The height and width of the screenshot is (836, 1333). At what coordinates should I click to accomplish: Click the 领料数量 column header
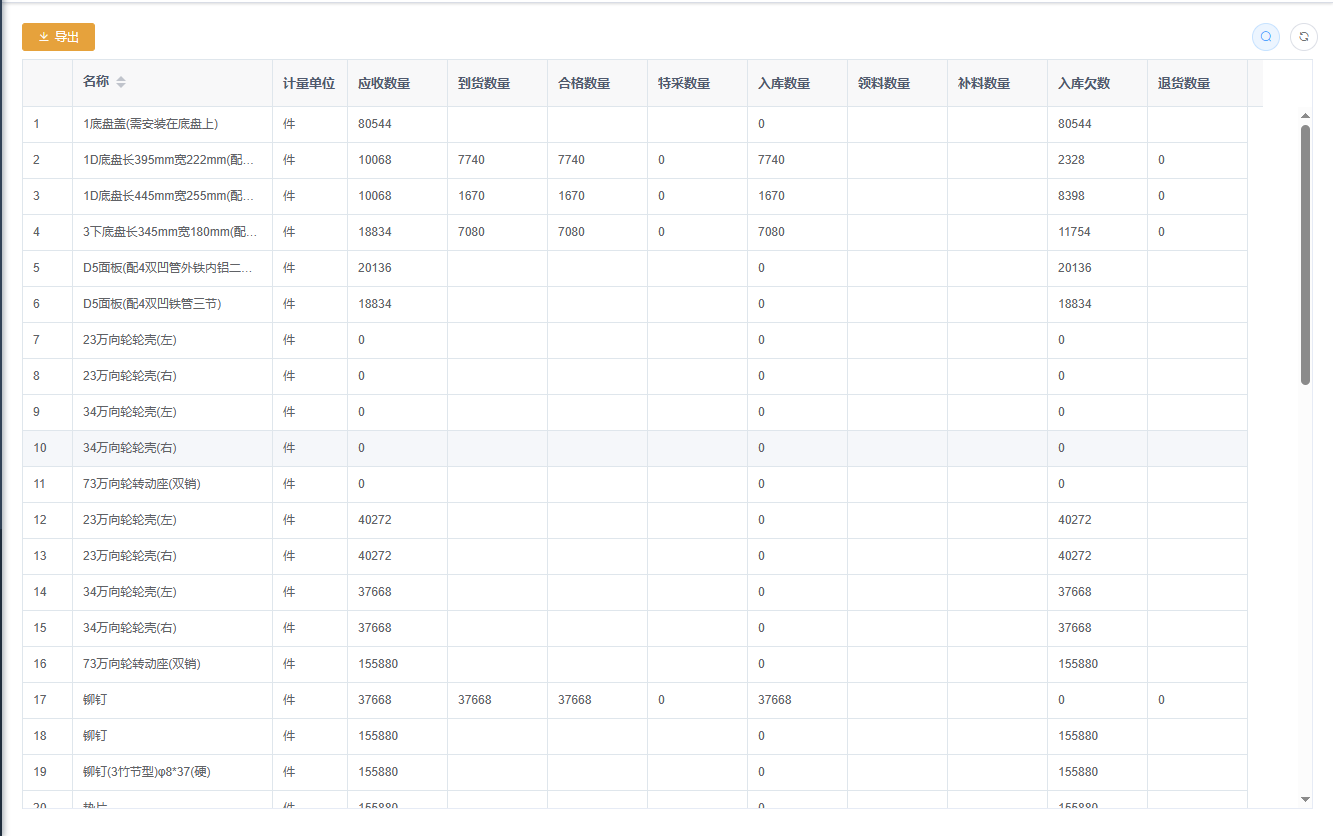point(884,83)
